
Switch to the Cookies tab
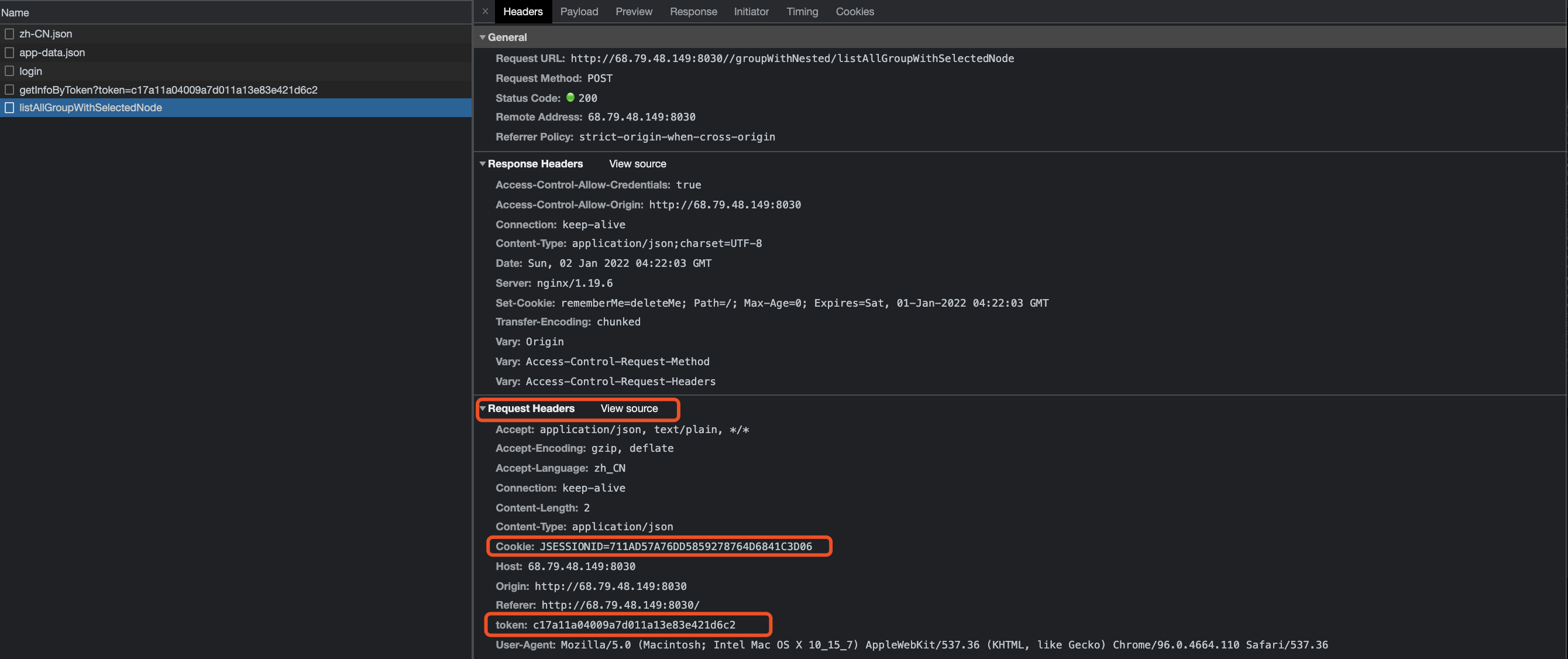click(x=855, y=12)
